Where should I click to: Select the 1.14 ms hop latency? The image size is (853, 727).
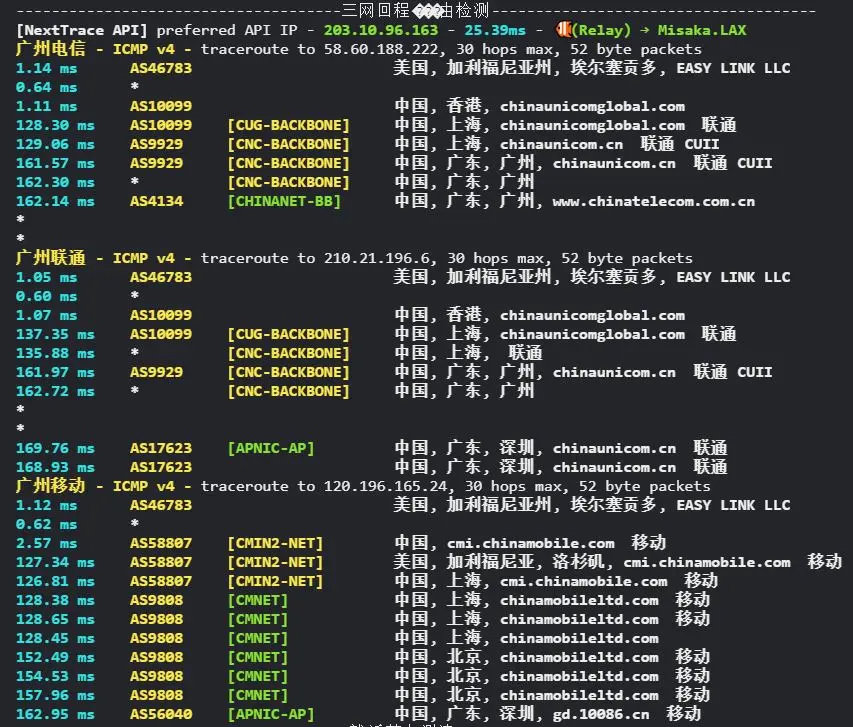(x=46, y=68)
